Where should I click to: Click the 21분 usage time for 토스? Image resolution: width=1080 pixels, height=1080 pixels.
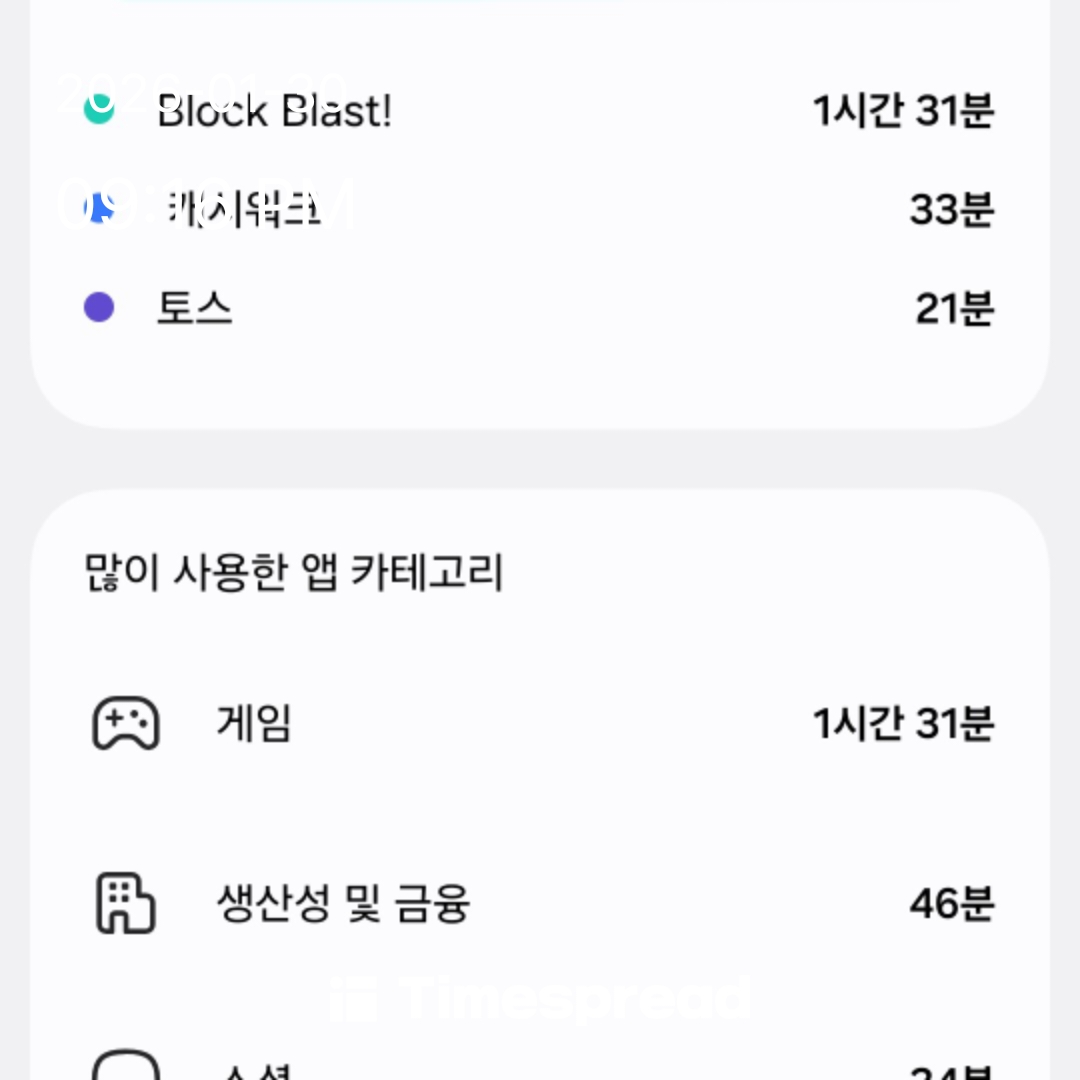coord(954,309)
